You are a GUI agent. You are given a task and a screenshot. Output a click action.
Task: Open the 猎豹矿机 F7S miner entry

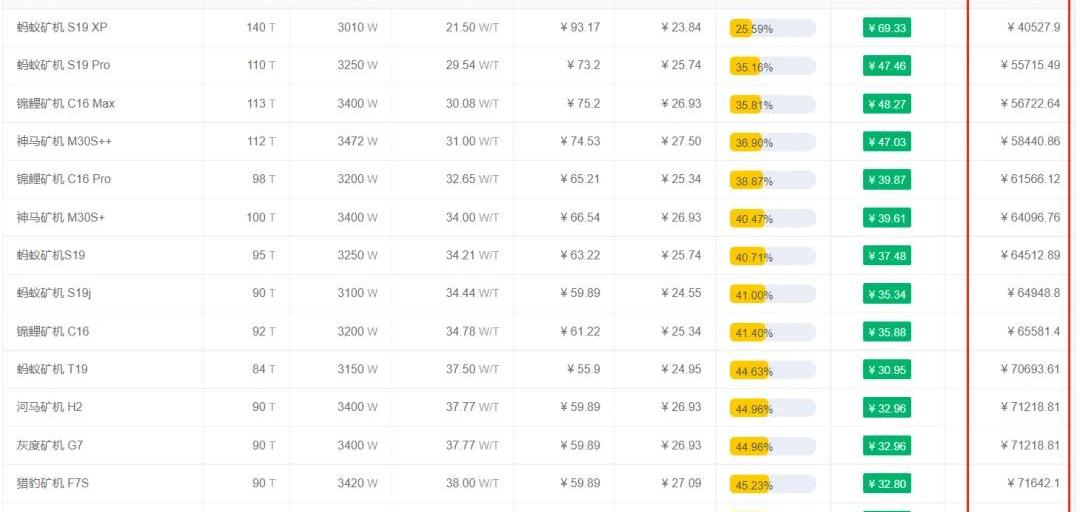(x=53, y=483)
